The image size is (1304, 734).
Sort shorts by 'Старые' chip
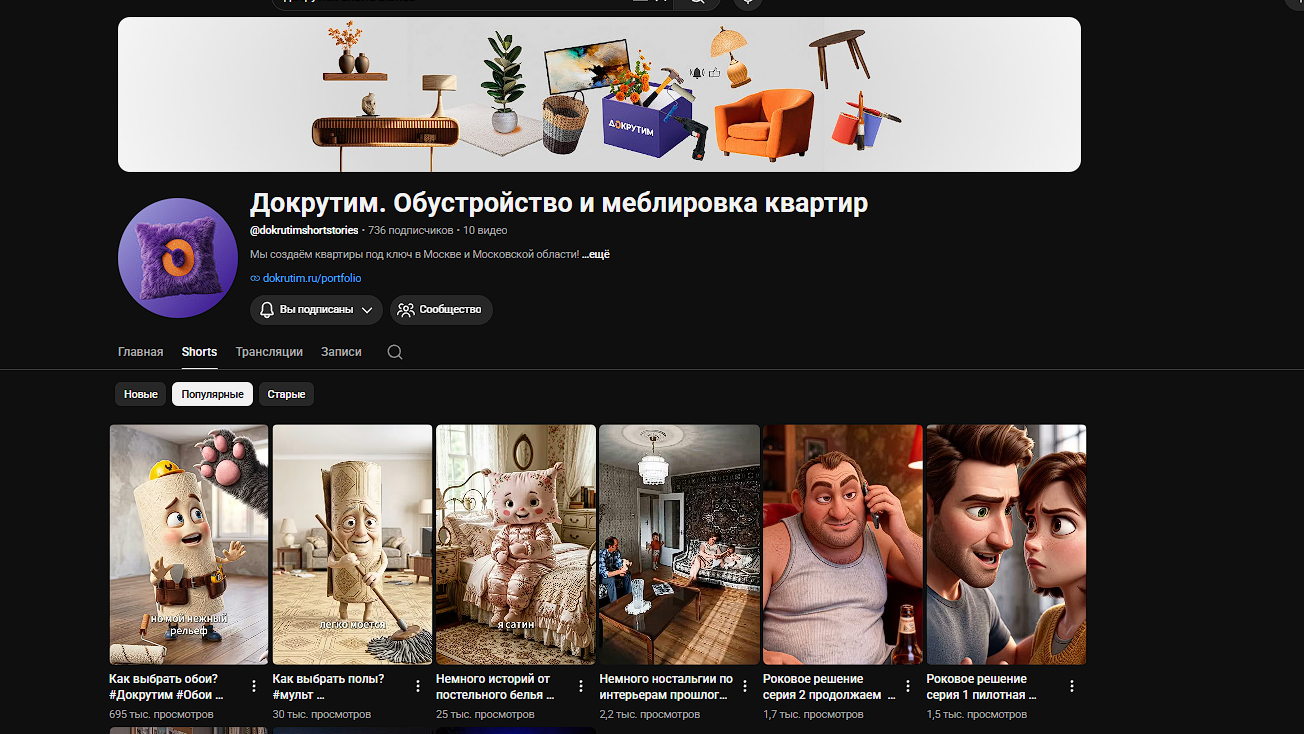pyautogui.click(x=286, y=394)
